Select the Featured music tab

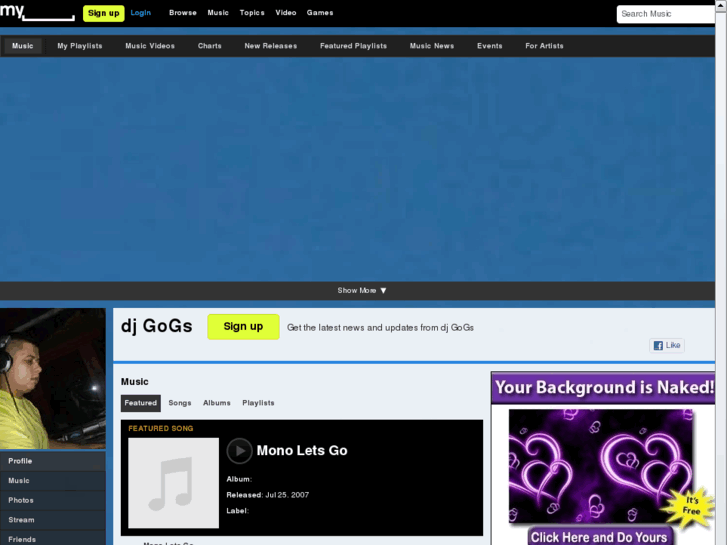[140, 403]
